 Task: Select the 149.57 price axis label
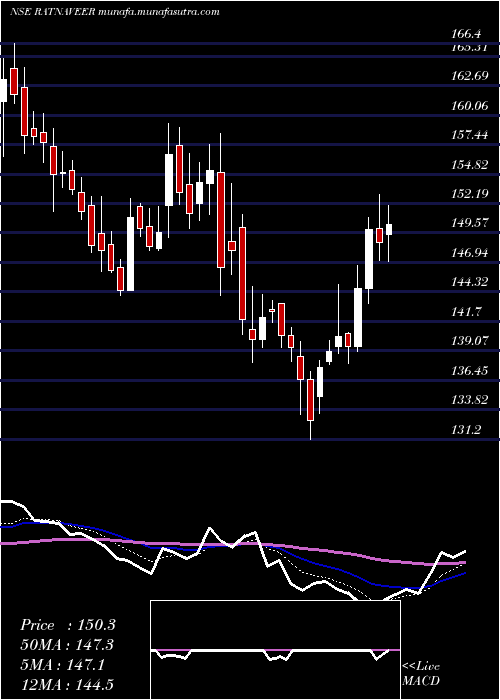tap(470, 224)
